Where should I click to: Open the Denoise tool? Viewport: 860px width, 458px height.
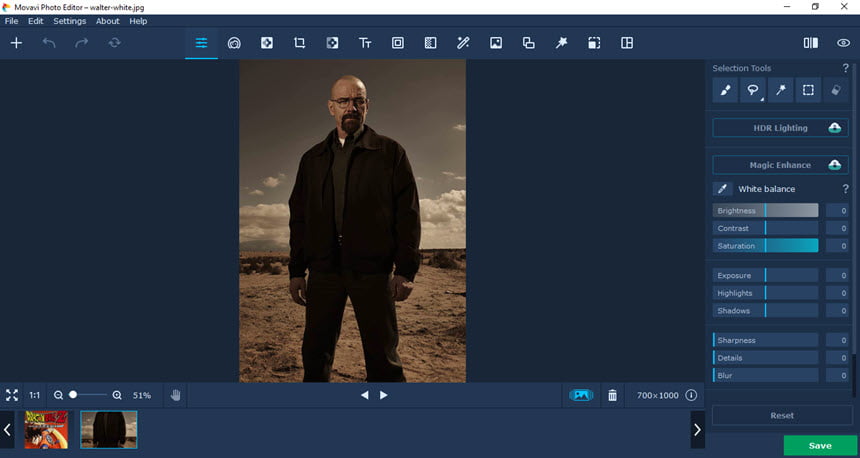(x=431, y=43)
